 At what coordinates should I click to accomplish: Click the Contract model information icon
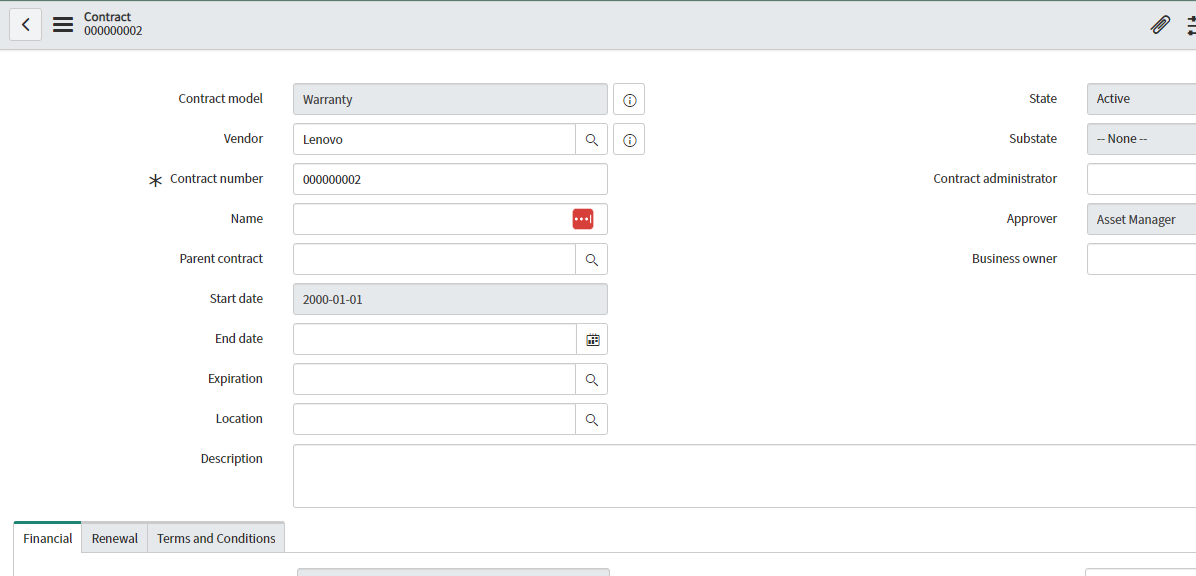pyautogui.click(x=629, y=99)
